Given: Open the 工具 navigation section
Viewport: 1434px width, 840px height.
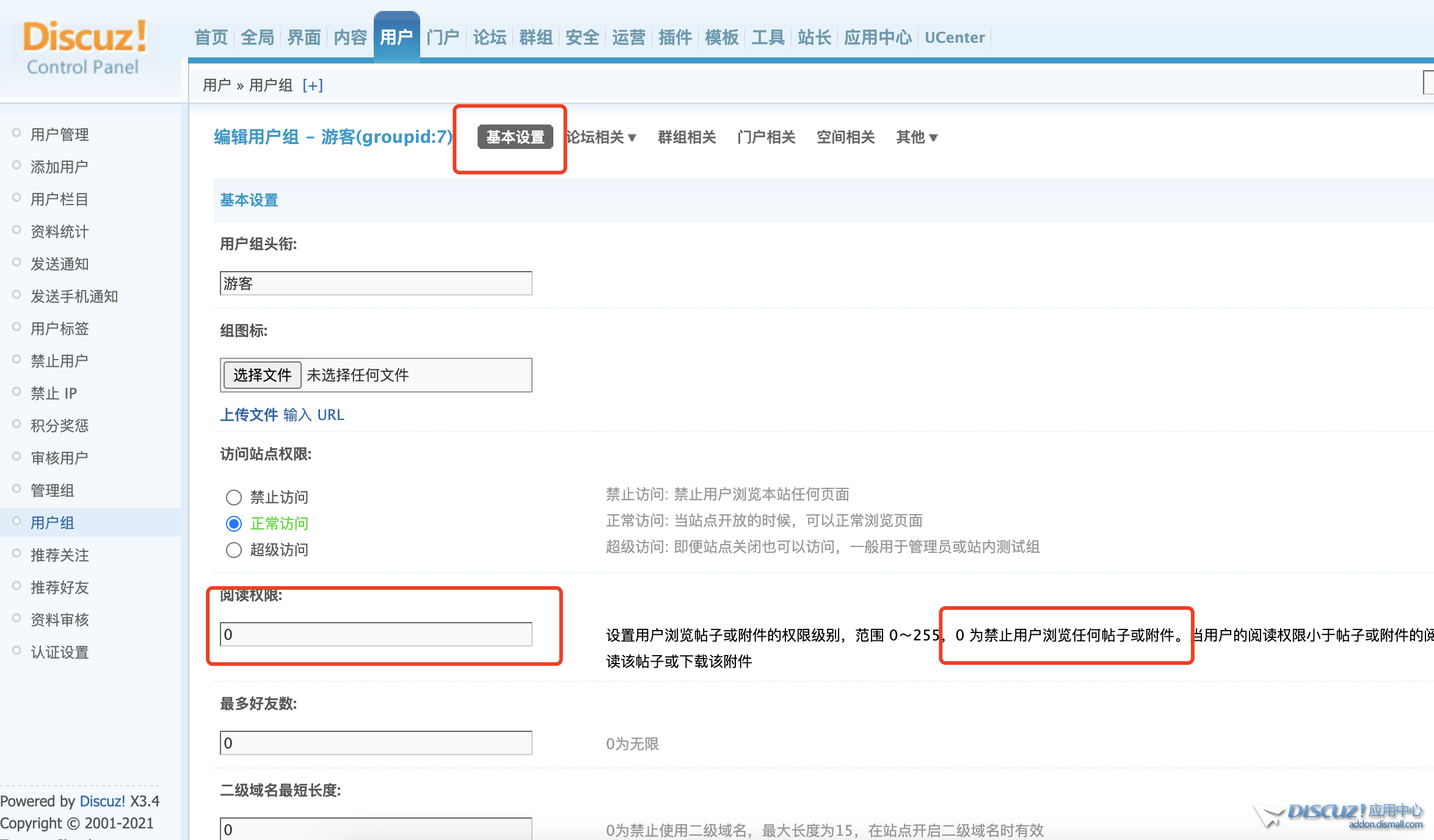Looking at the screenshot, I should 768,38.
